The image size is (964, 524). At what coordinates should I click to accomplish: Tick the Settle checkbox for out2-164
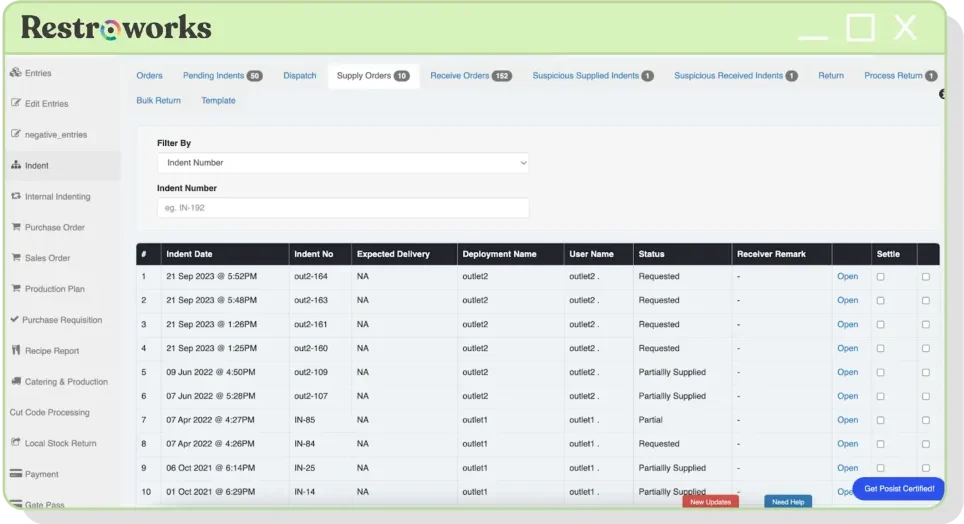point(880,277)
